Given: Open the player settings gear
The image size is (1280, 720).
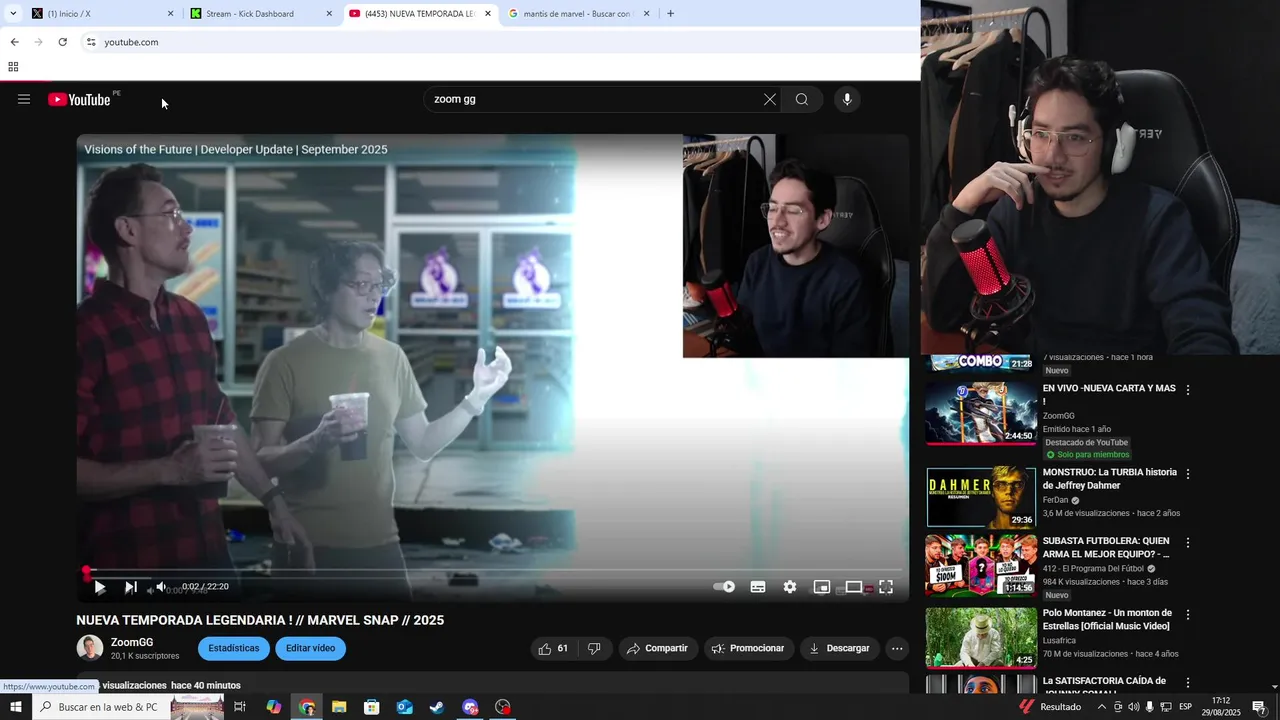Looking at the screenshot, I should 790,587.
